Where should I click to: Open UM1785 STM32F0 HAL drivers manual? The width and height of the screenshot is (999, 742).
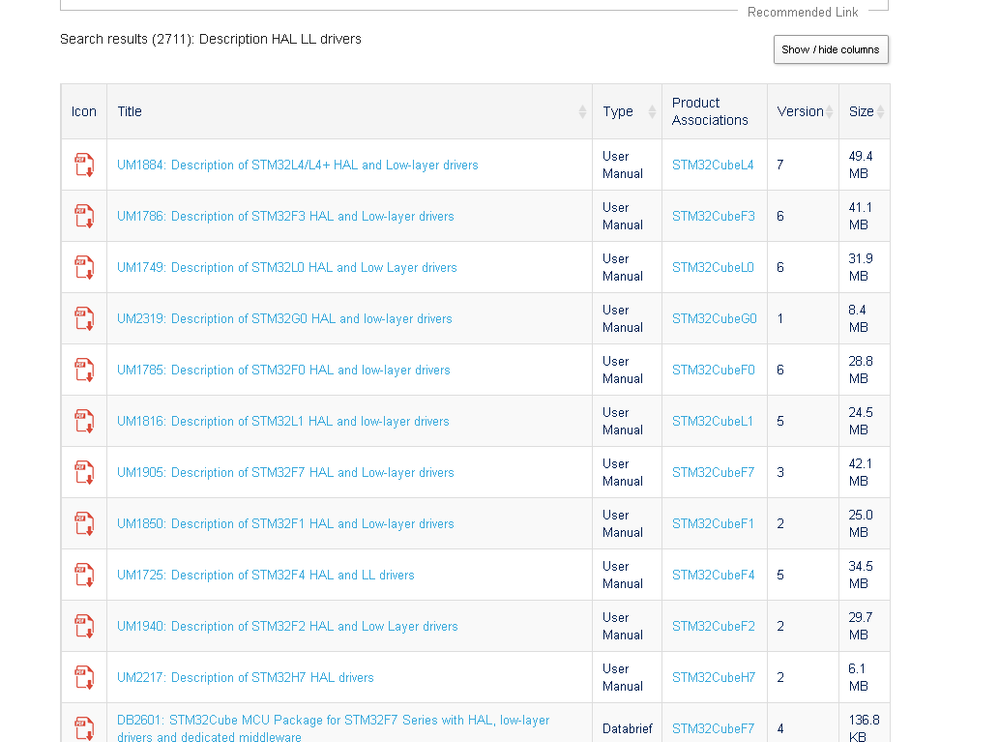[x=284, y=370]
